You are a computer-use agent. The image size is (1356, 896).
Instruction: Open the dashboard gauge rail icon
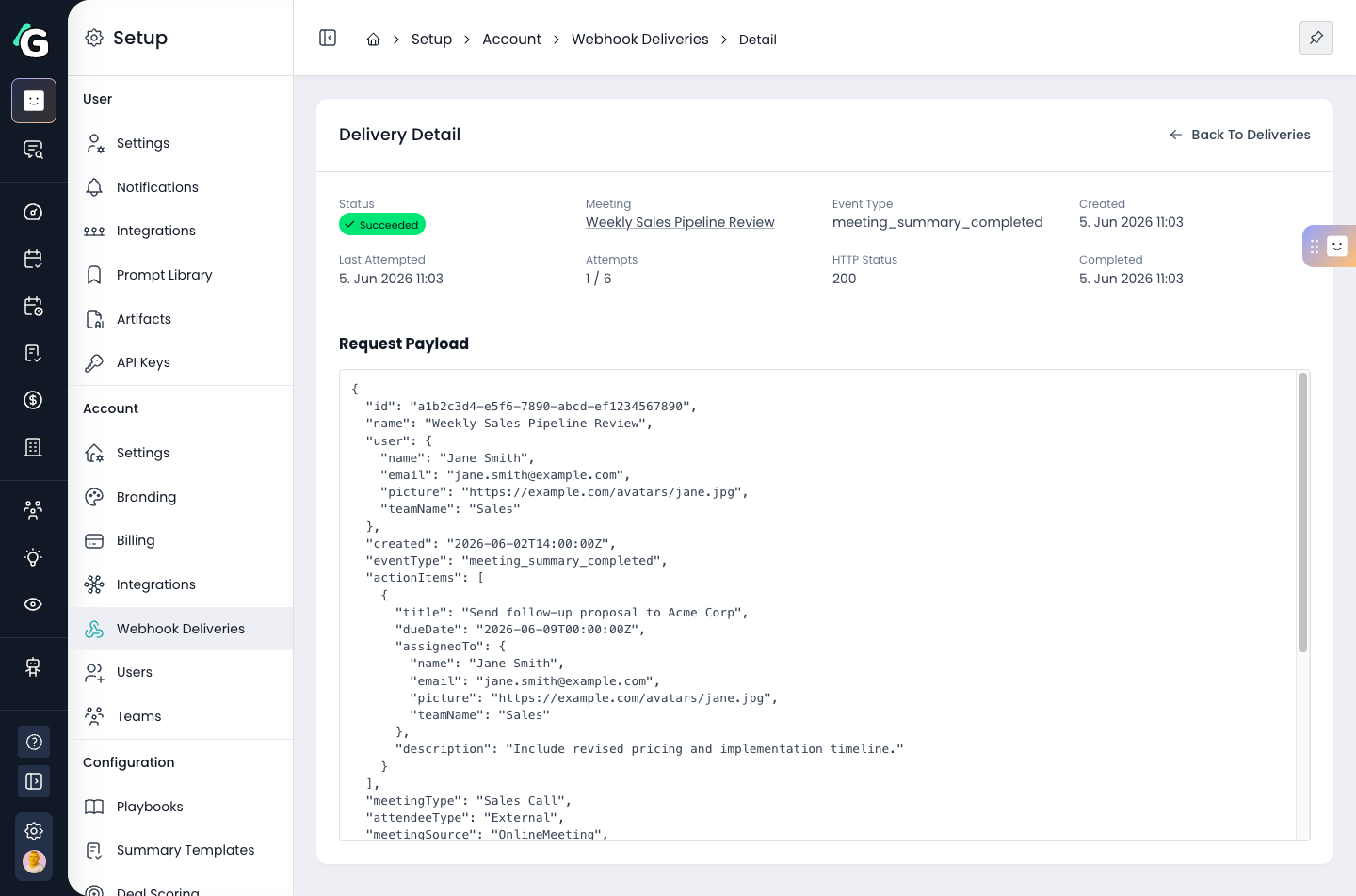pyautogui.click(x=34, y=212)
